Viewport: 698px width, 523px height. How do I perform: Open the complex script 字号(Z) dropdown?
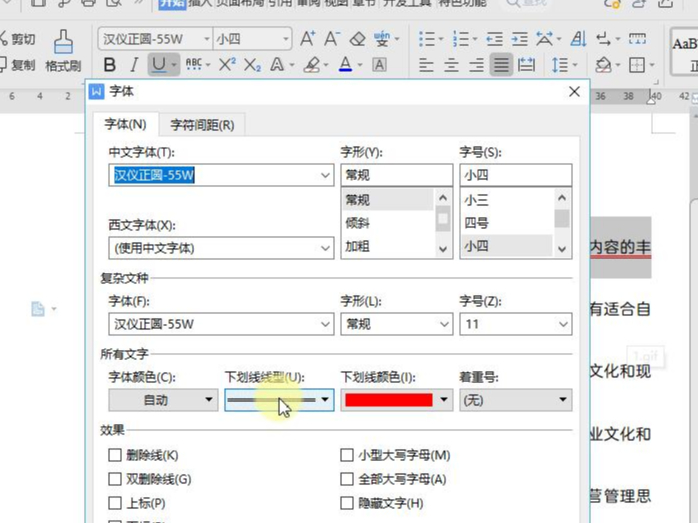[x=563, y=324]
